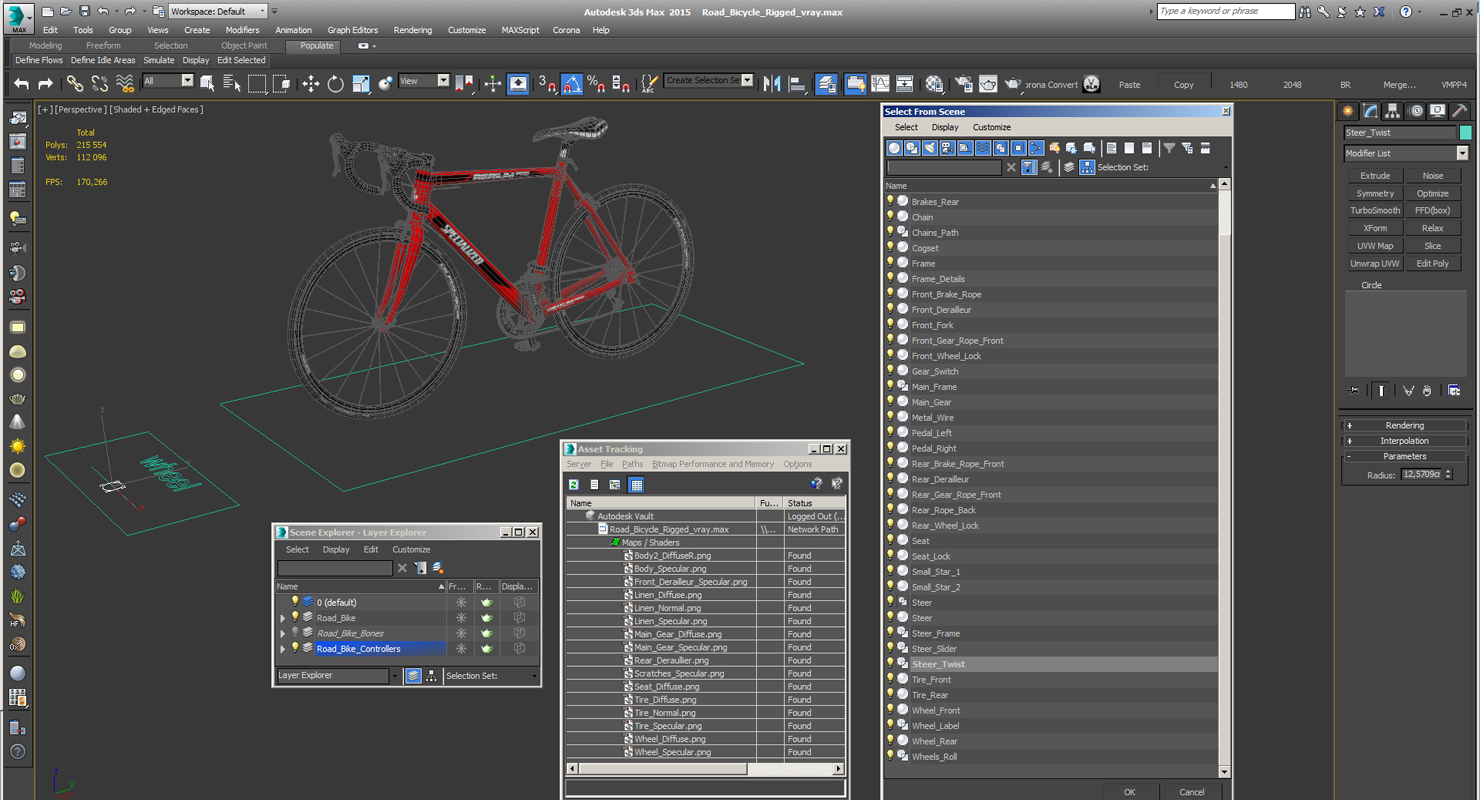
Task: Switch to the Create command panel tab
Action: 1349,111
